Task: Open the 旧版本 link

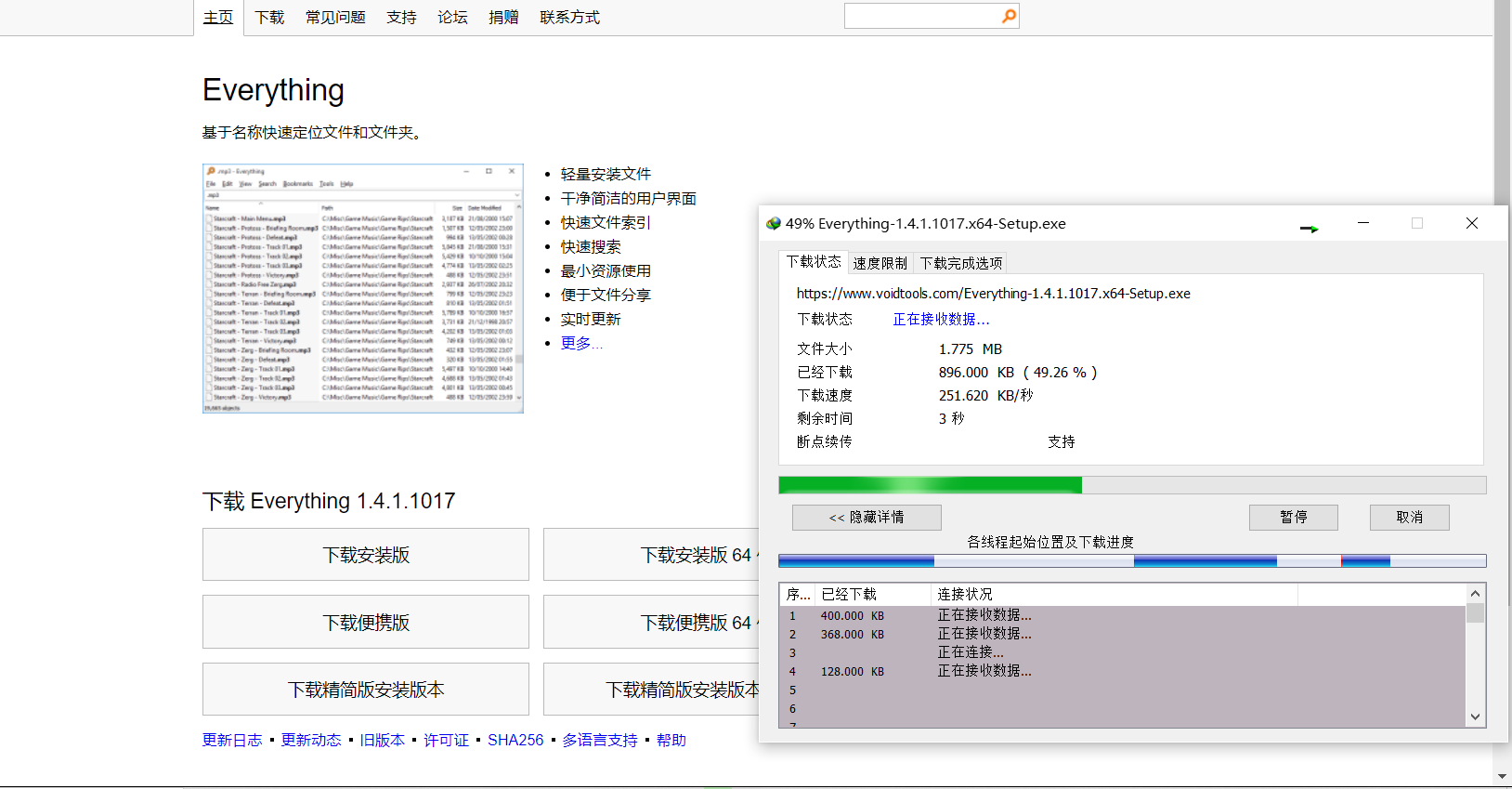Action: [383, 740]
